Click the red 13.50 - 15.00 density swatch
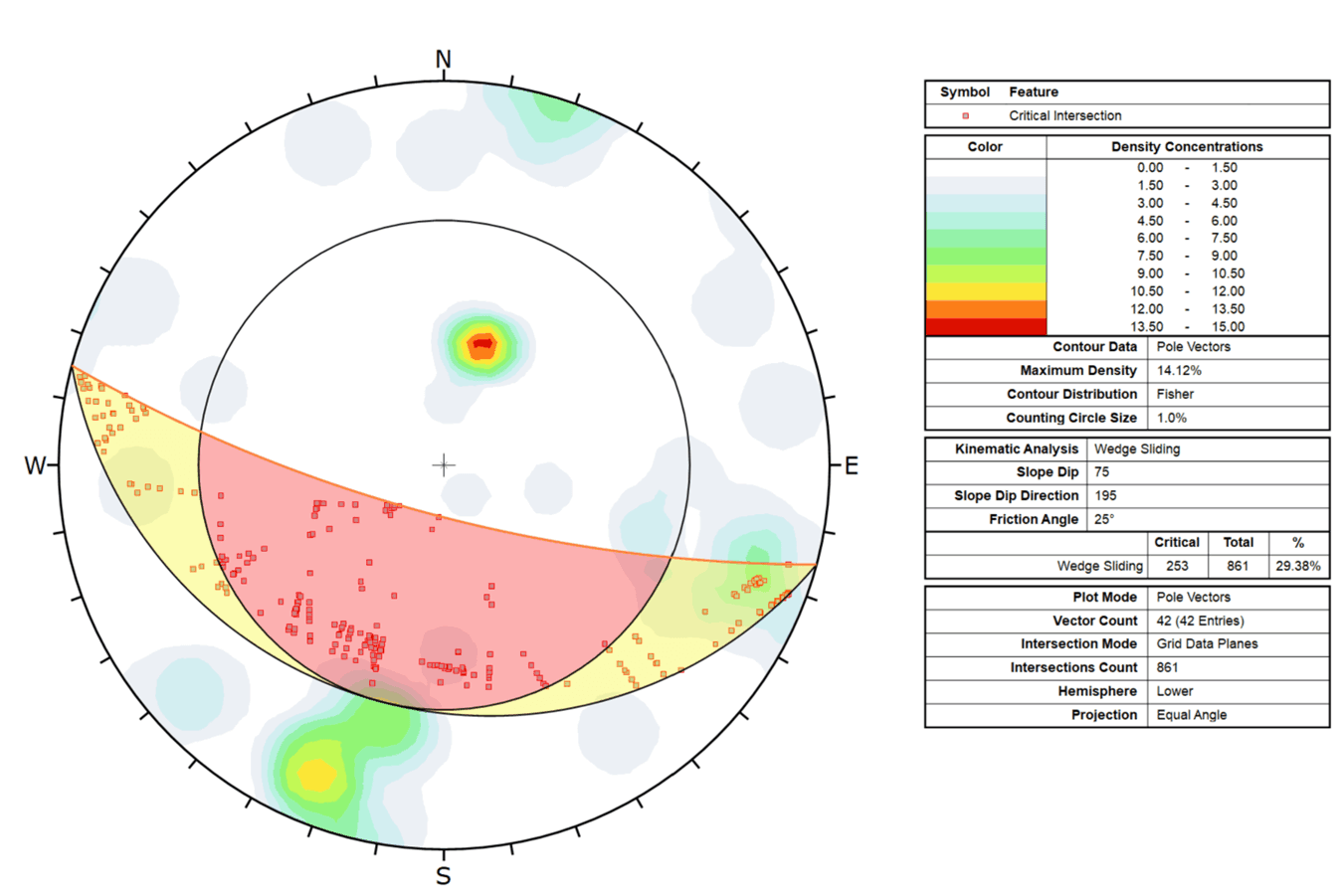Image resolution: width=1341 pixels, height=896 pixels. coord(986,326)
